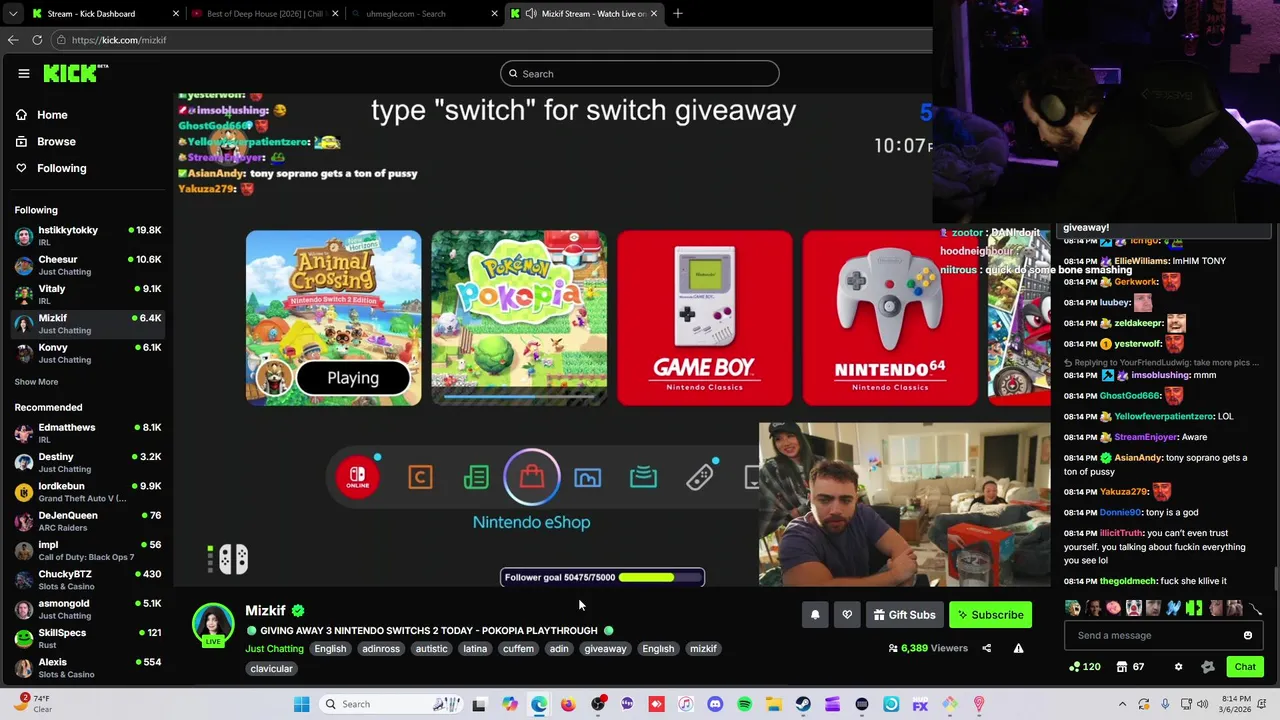Share the stream via share icon
This screenshot has width=1280, height=720.
[986, 648]
